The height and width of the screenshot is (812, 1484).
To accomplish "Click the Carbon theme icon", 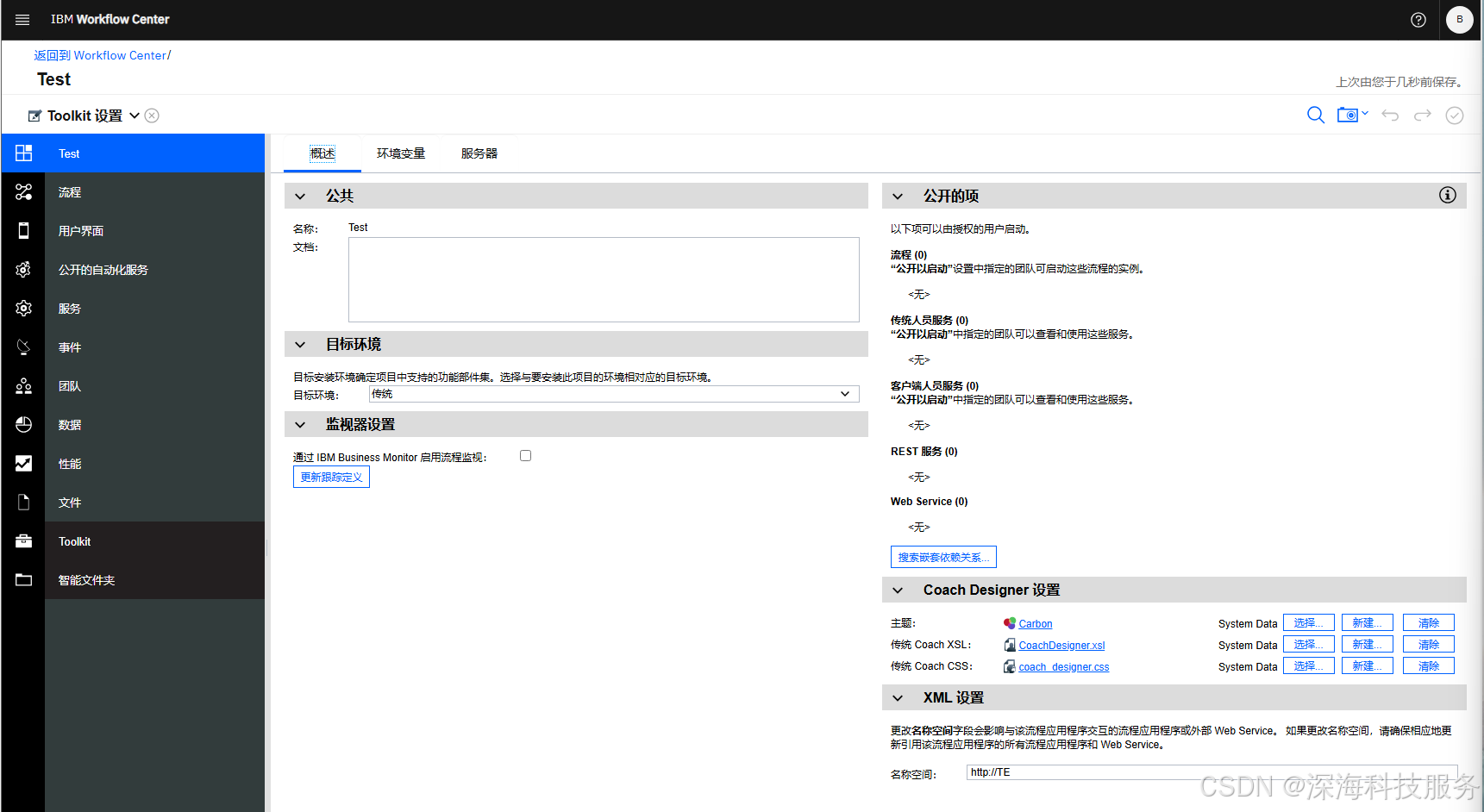I will (x=1010, y=623).
